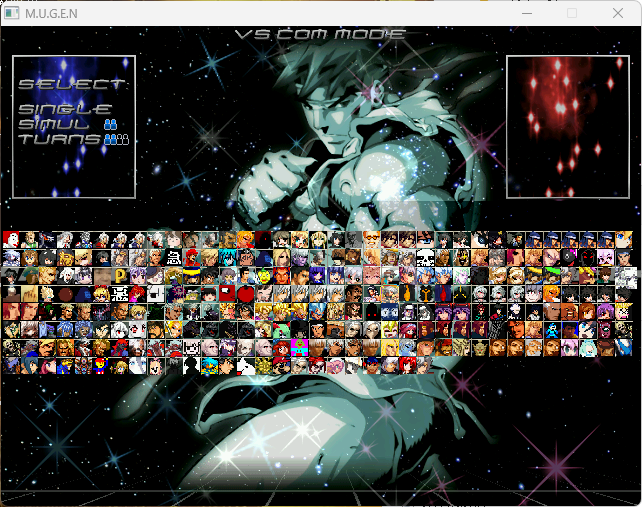Viewport: 642px width, 507px height.
Task: Select the blurry photo face character icon
Action: pos(102,276)
